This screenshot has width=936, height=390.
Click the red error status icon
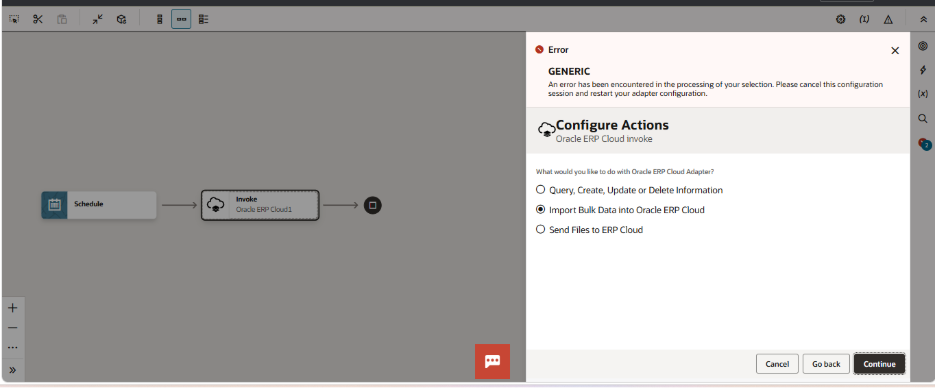coord(540,50)
